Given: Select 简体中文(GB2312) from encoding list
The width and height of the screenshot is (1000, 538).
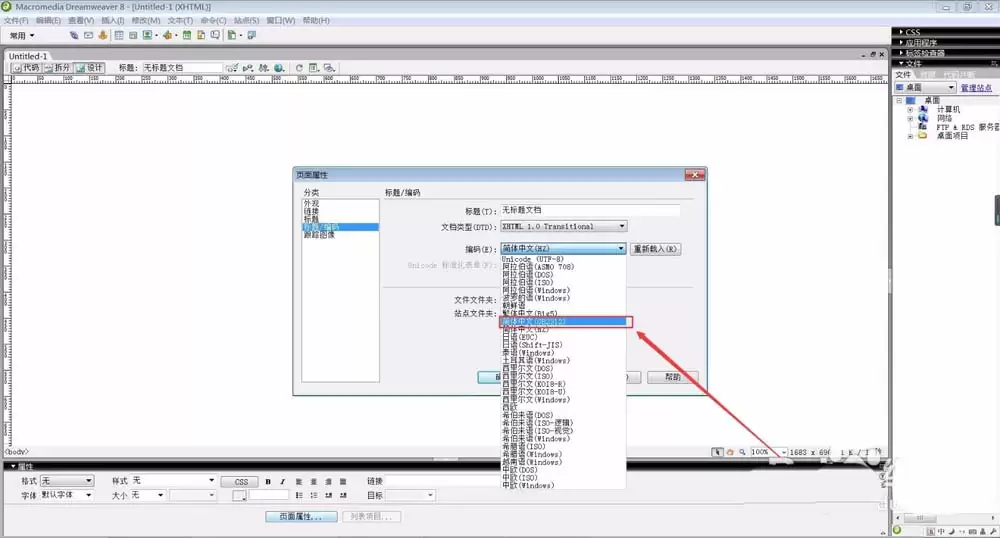Looking at the screenshot, I should tap(565, 322).
